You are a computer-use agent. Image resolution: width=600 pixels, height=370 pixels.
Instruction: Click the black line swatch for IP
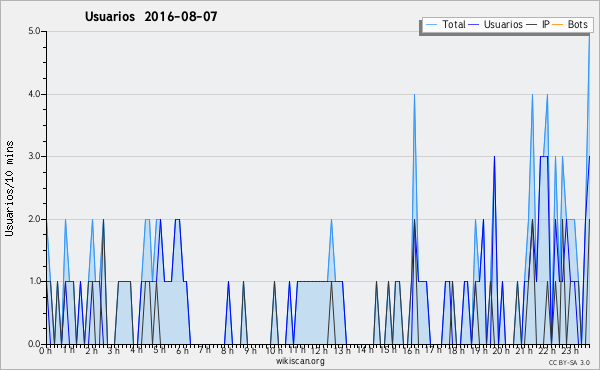(532, 25)
